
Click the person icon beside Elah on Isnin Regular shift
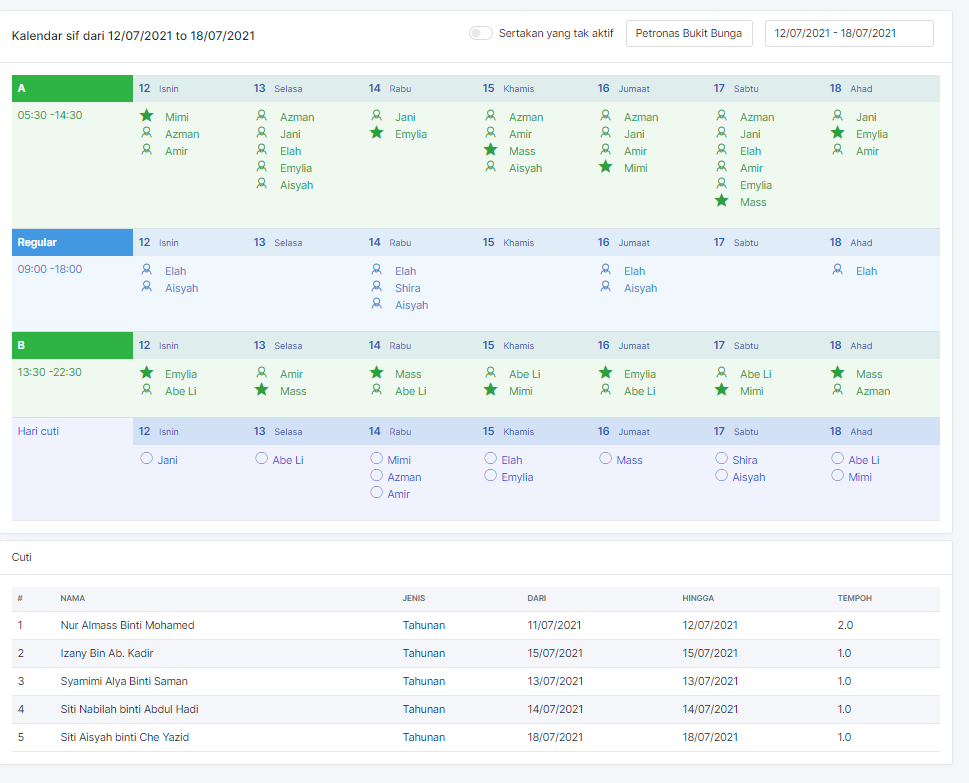coord(146,269)
